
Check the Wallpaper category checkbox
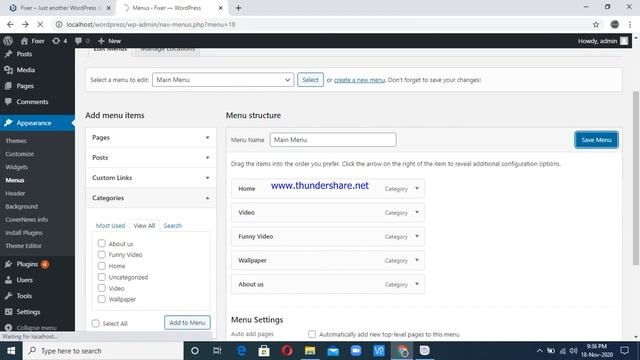pyautogui.click(x=102, y=299)
